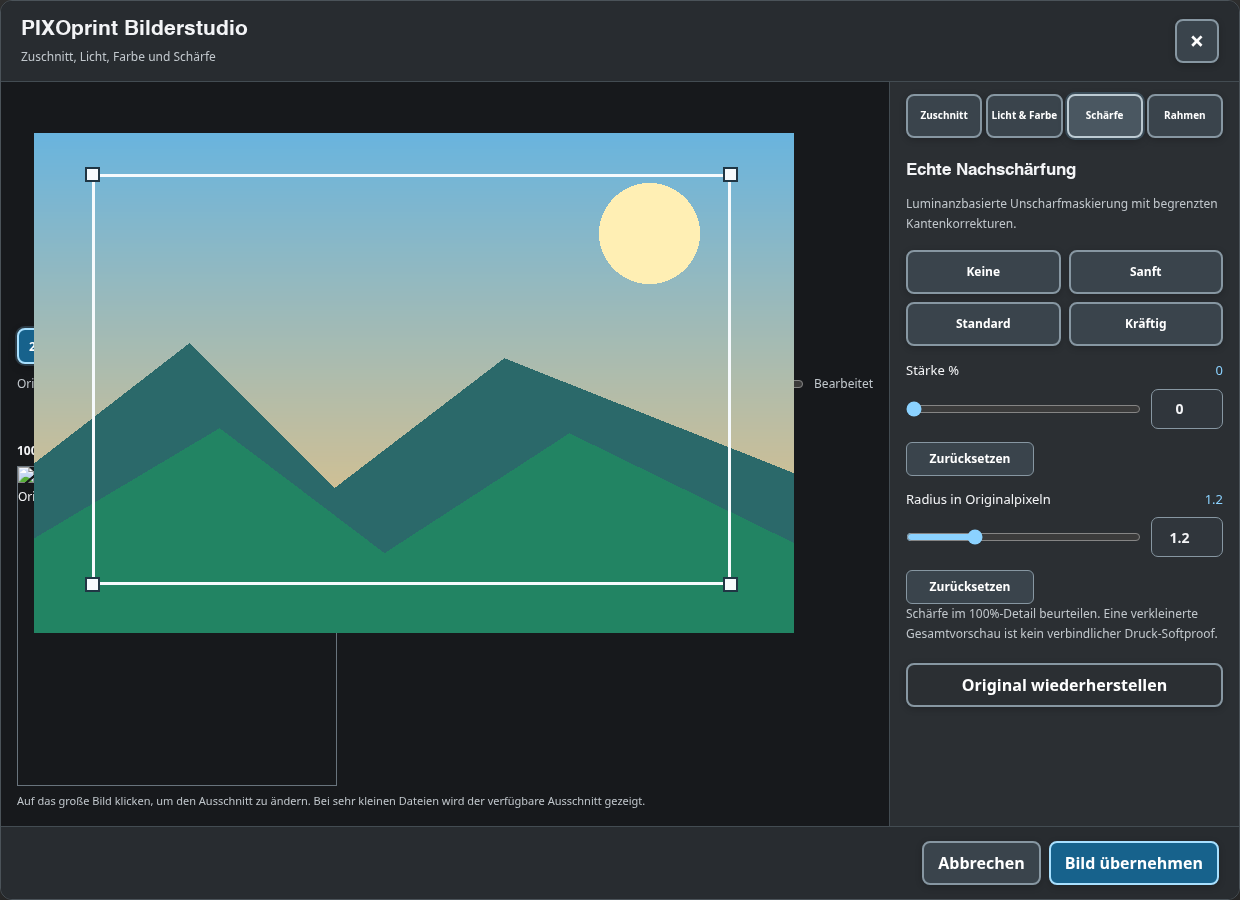This screenshot has height=900, width=1240.
Task: Open the Licht & Farbe tab
Action: (x=1024, y=115)
